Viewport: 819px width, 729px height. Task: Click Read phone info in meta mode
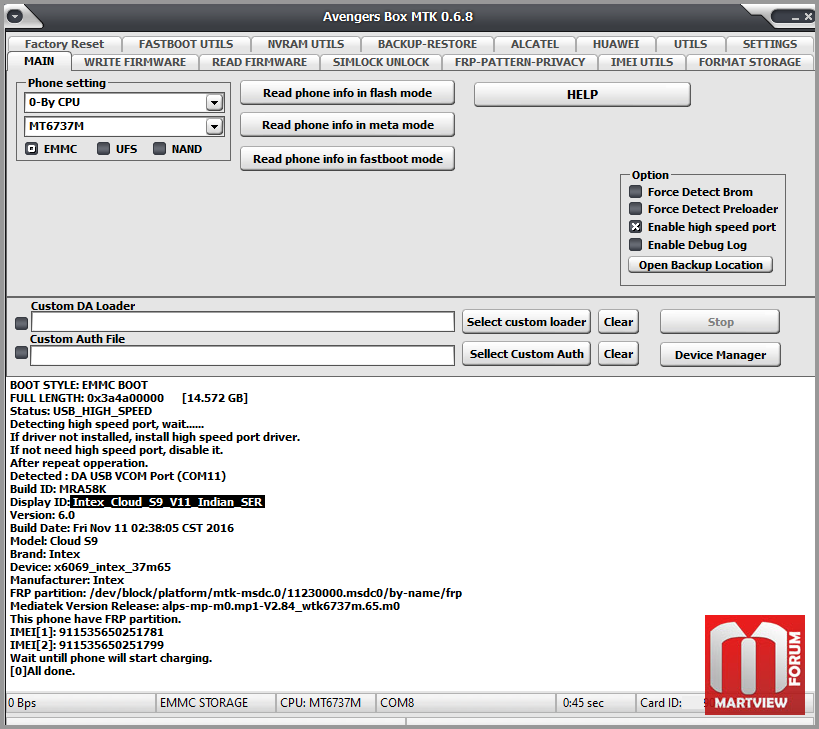pyautogui.click(x=347, y=125)
